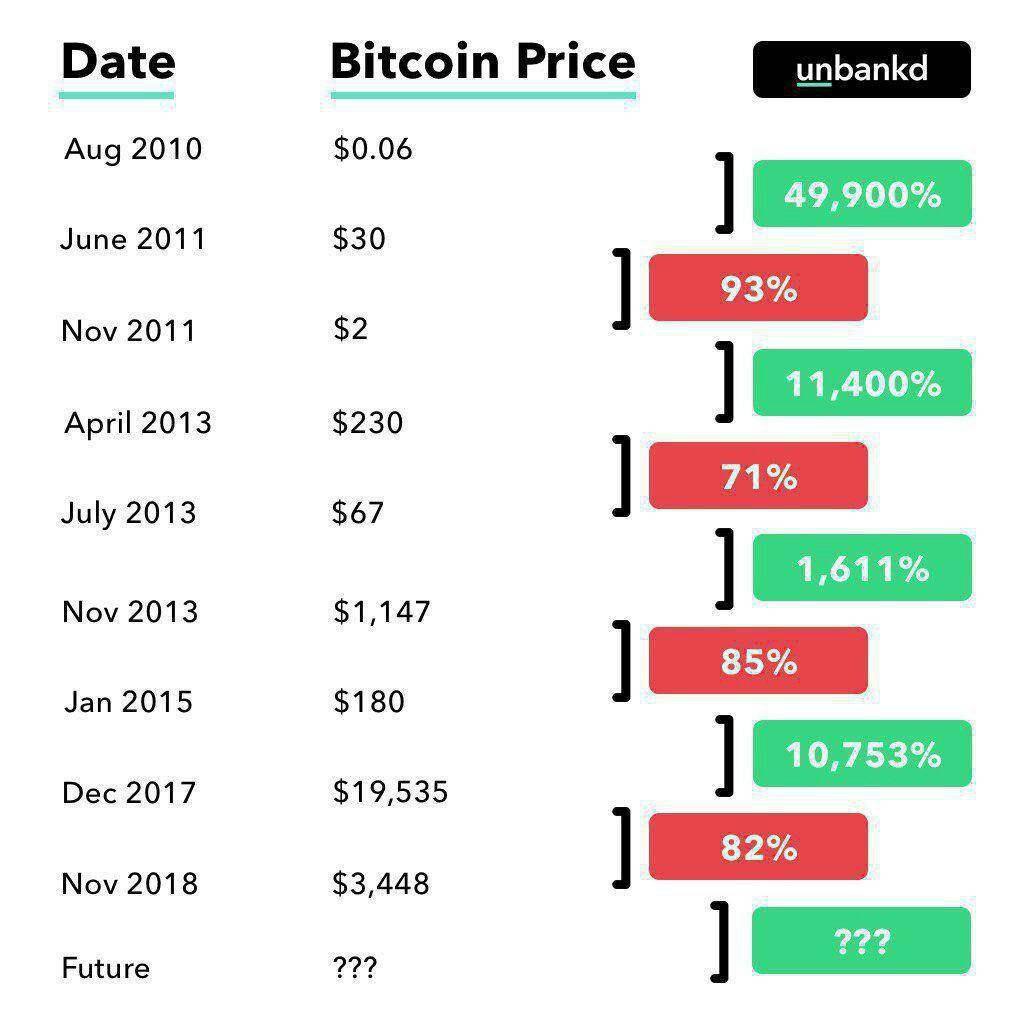
Task: Select the Future date label
Action: coord(106,968)
